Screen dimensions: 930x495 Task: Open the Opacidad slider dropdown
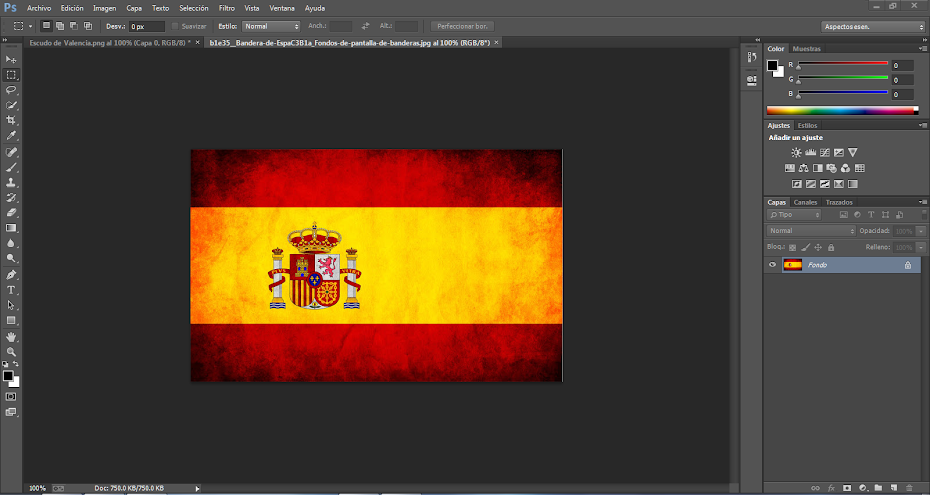pyautogui.click(x=921, y=231)
